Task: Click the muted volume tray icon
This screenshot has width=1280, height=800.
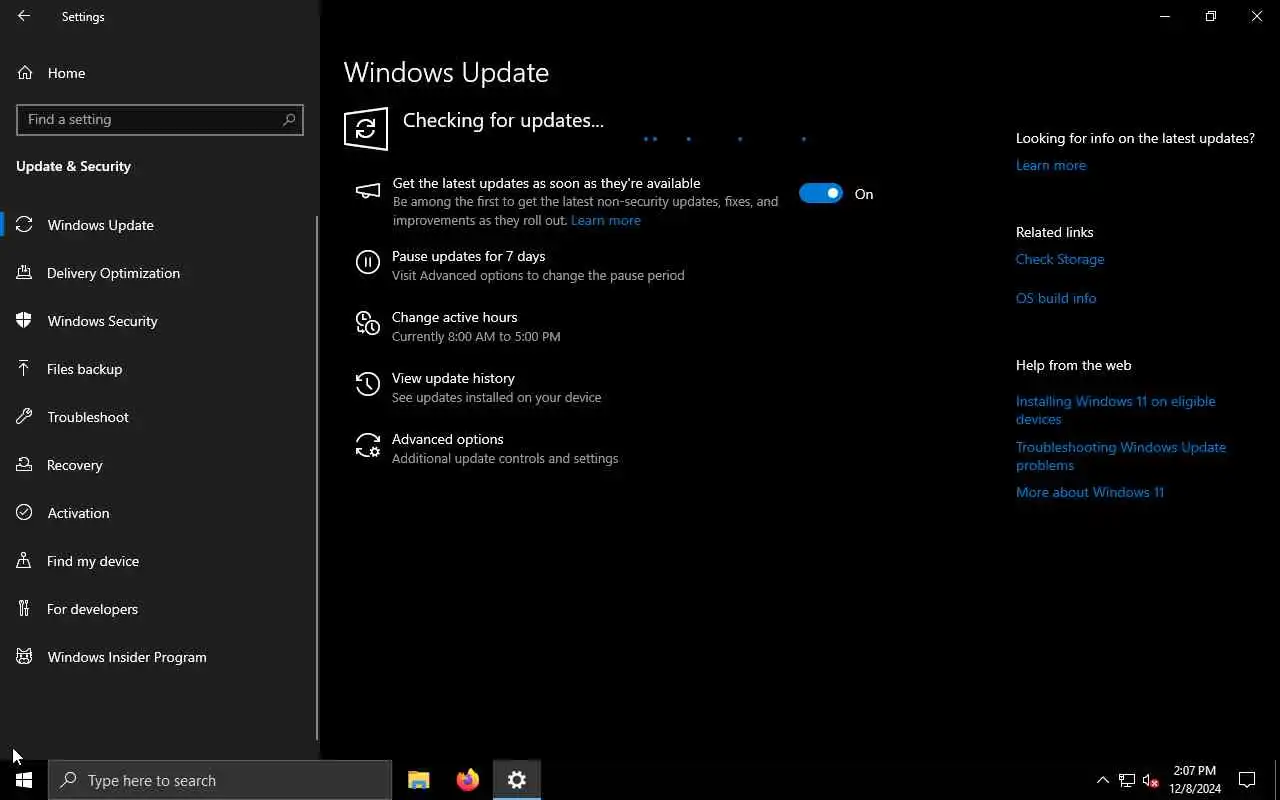Action: coord(1151,780)
